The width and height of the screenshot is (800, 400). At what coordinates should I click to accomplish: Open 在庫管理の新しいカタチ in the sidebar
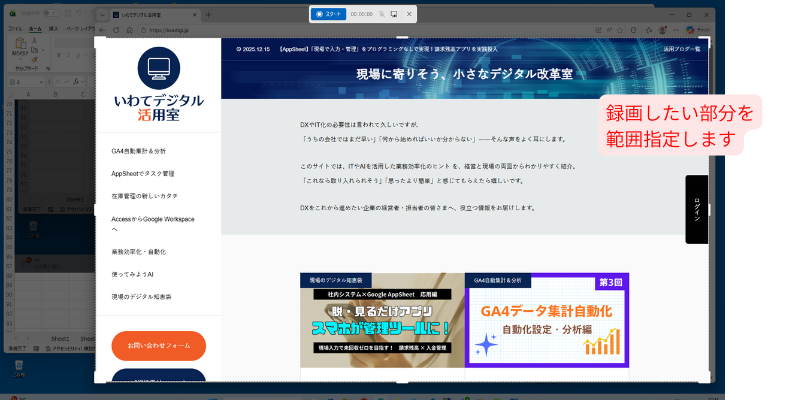click(x=144, y=196)
